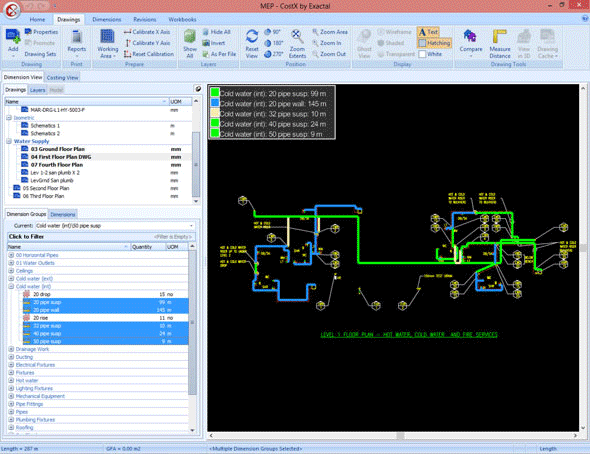The height and width of the screenshot is (454, 590).
Task: Click As Per File layers option
Action: 219,54
